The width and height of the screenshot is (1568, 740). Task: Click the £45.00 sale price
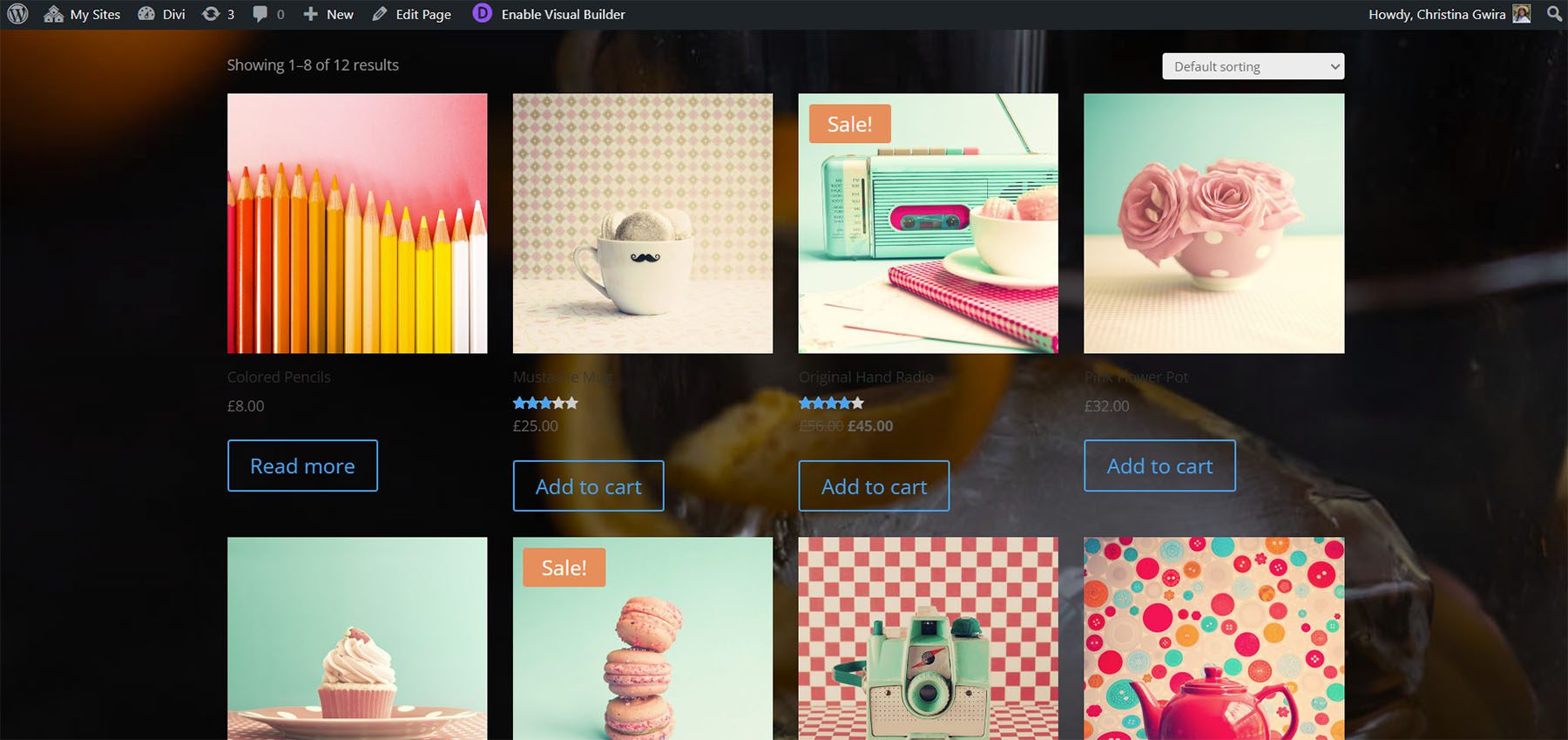tap(870, 425)
